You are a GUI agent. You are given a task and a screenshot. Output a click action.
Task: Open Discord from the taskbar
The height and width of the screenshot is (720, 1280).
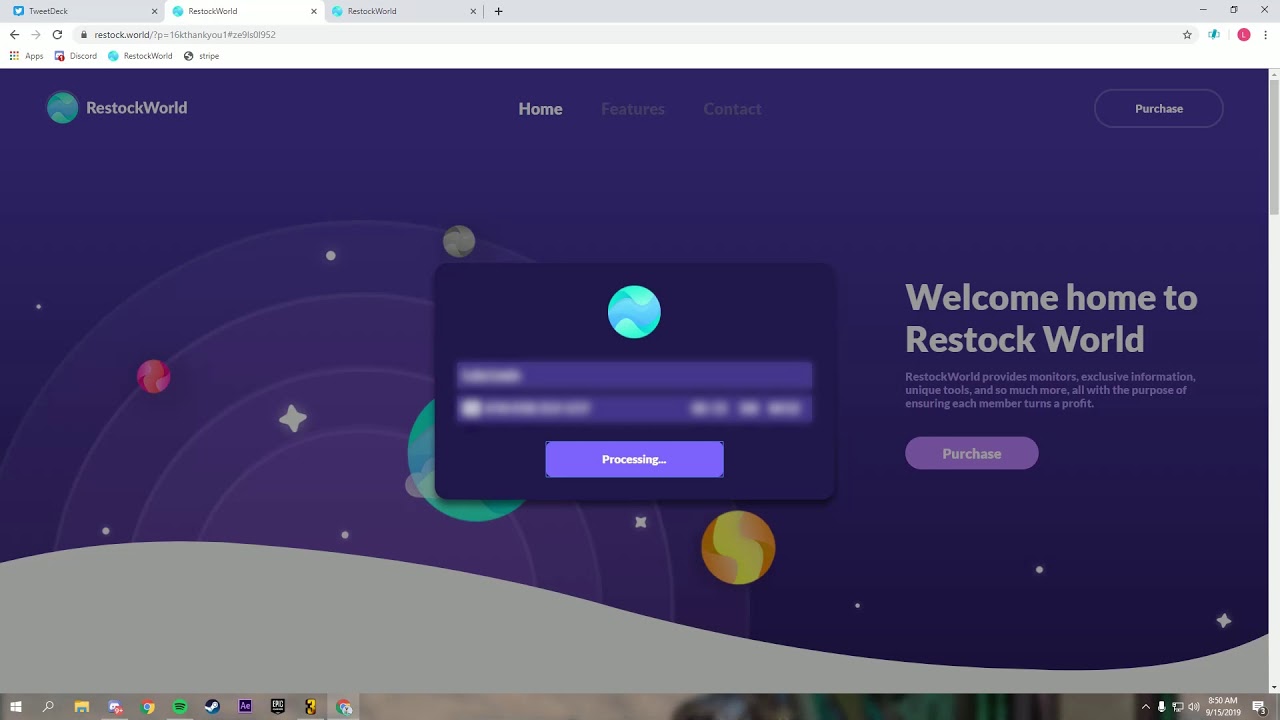click(115, 707)
